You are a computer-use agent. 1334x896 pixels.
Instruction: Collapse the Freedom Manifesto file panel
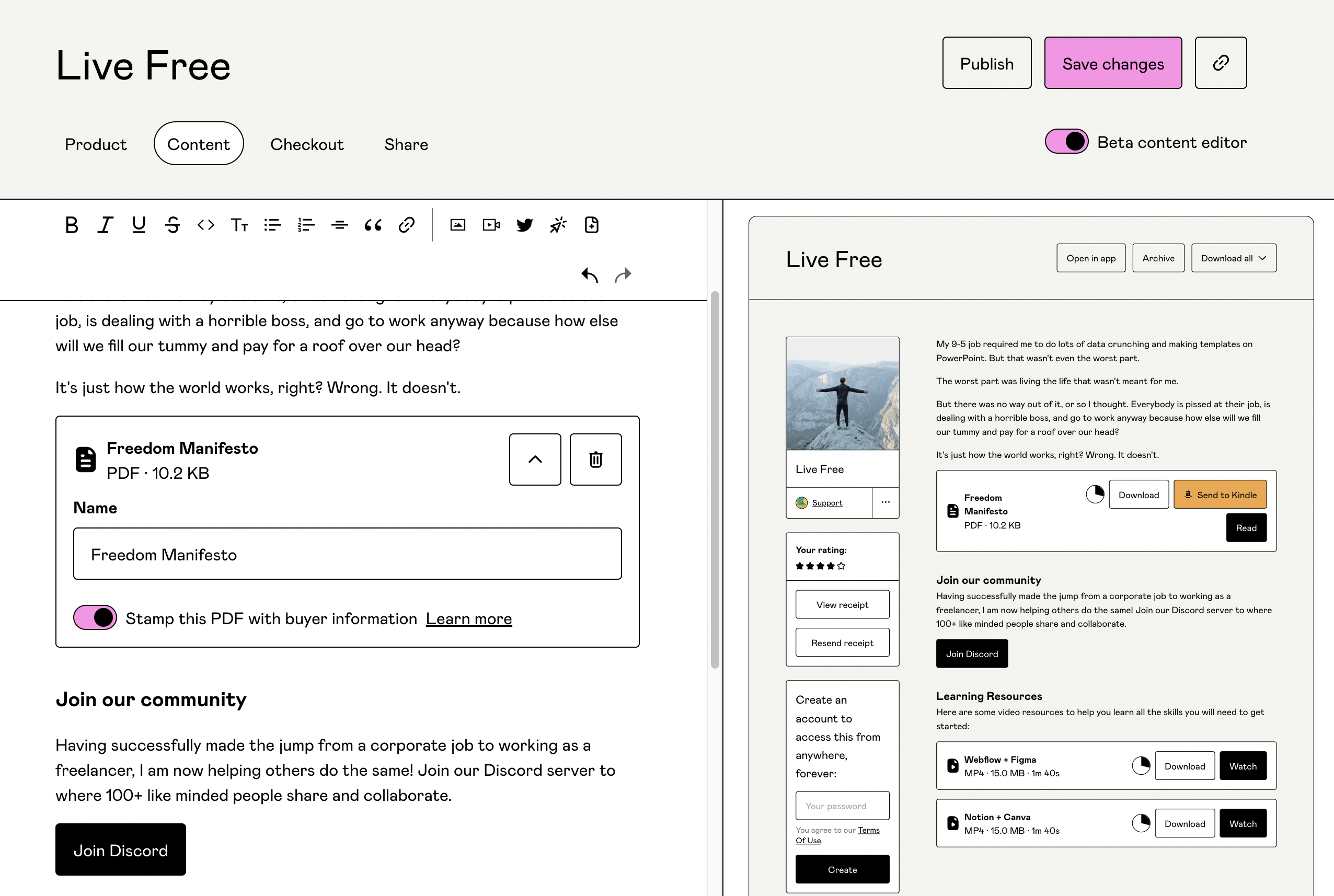(535, 460)
